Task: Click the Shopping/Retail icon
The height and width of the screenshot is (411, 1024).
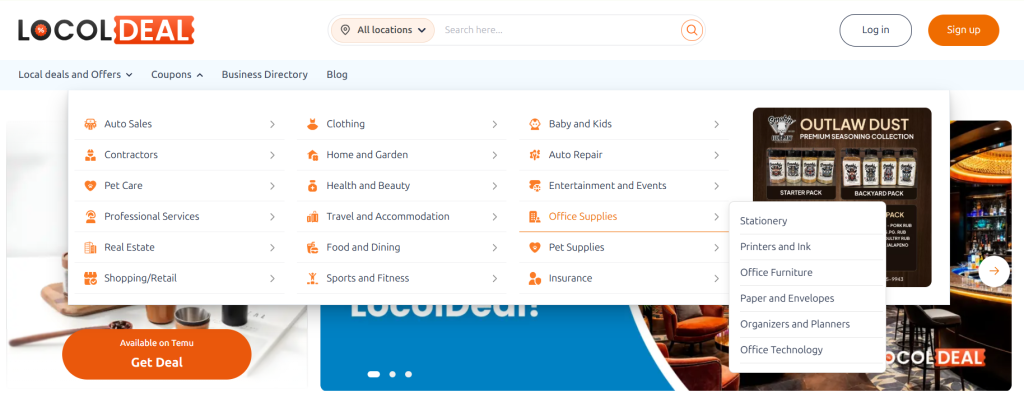Action: (90, 278)
